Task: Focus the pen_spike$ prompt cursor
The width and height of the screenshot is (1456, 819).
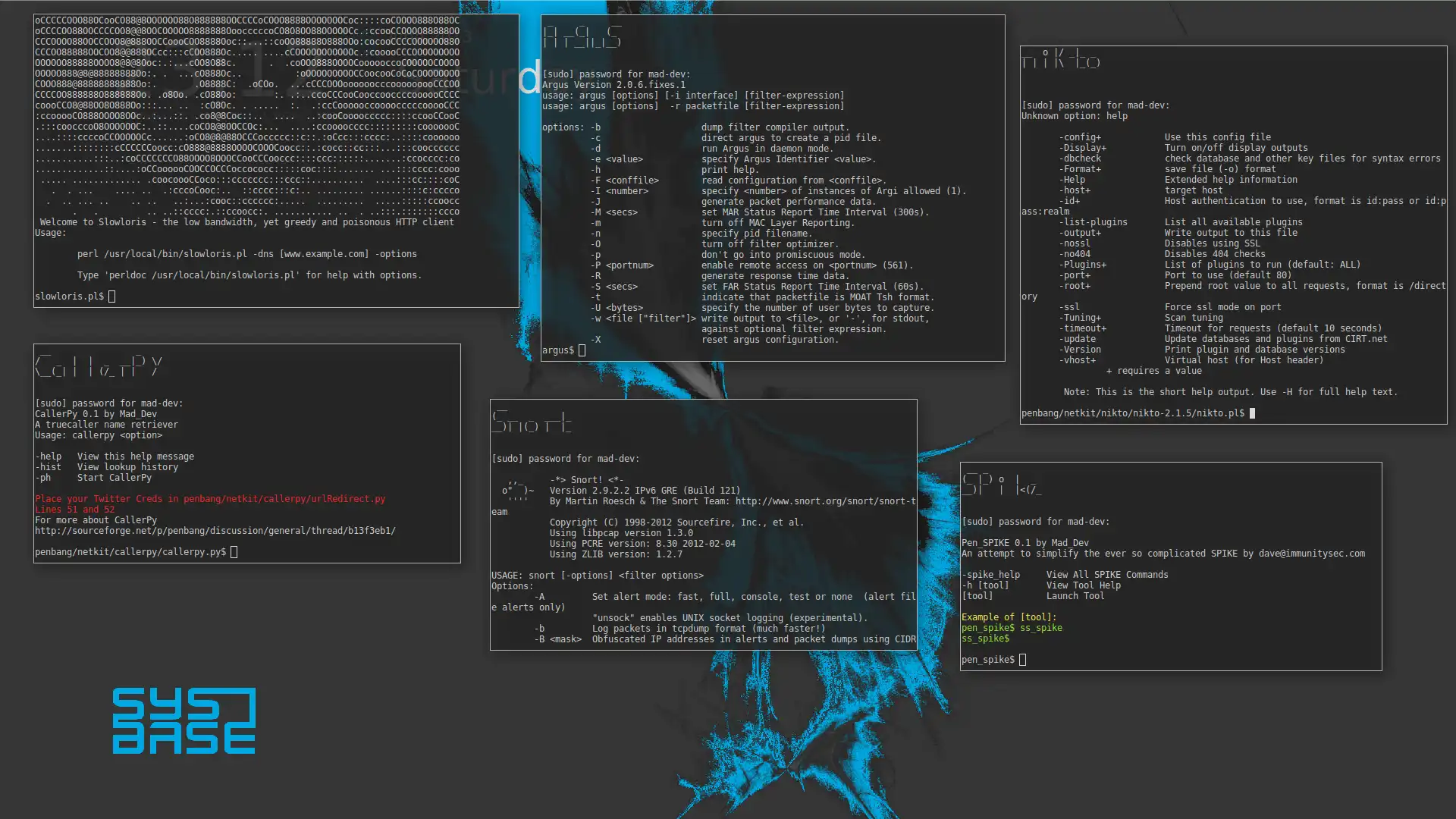Action: pyautogui.click(x=1022, y=660)
